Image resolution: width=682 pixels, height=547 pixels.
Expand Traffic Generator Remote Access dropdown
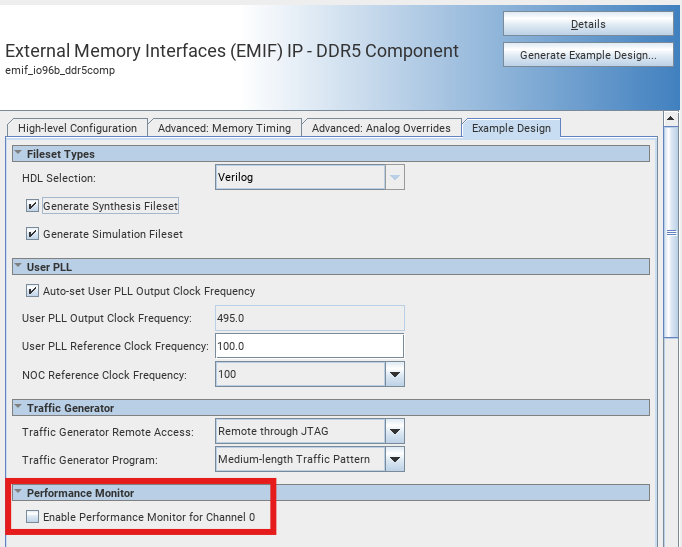[x=395, y=432]
